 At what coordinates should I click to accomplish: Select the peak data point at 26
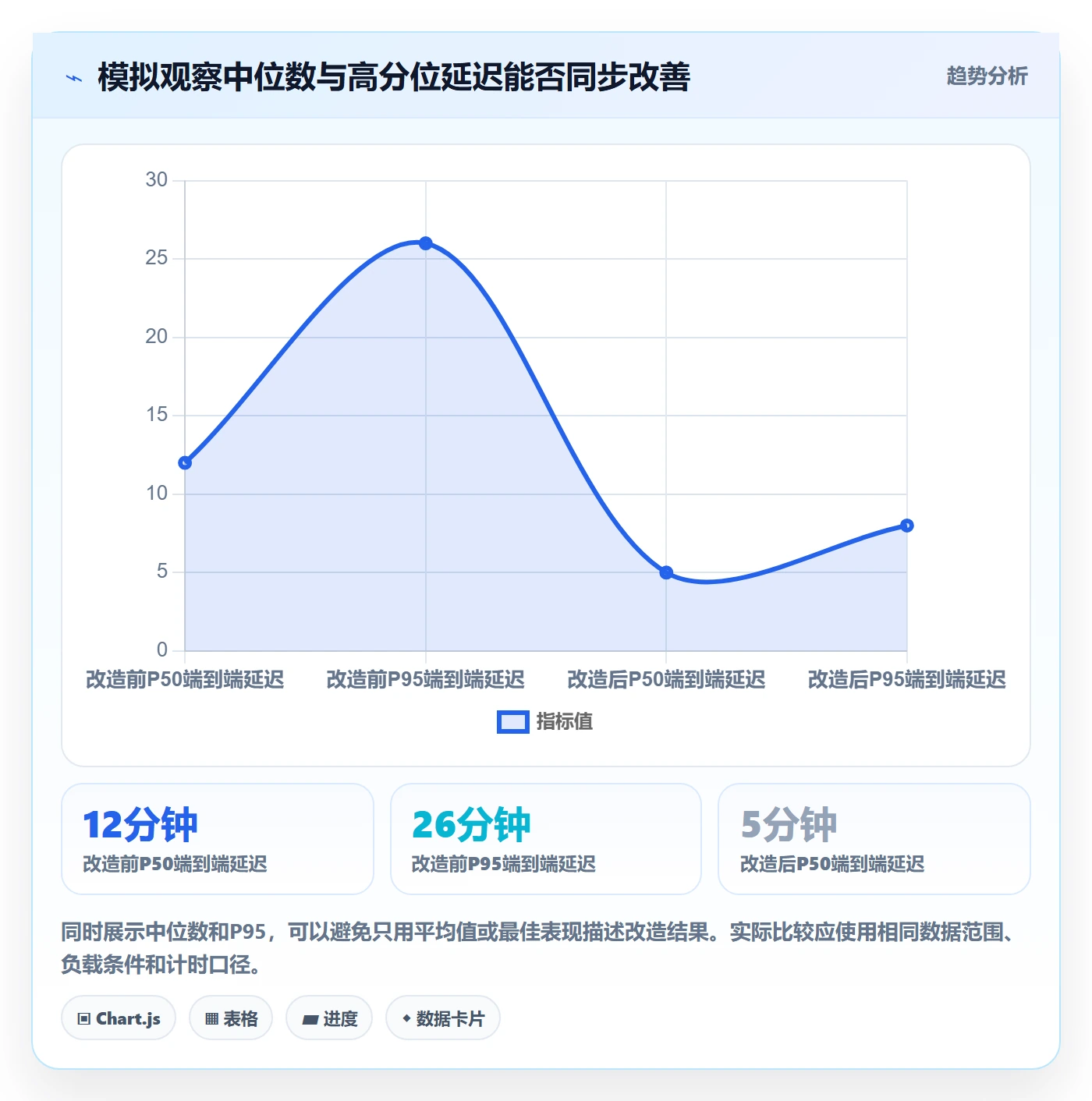[426, 243]
